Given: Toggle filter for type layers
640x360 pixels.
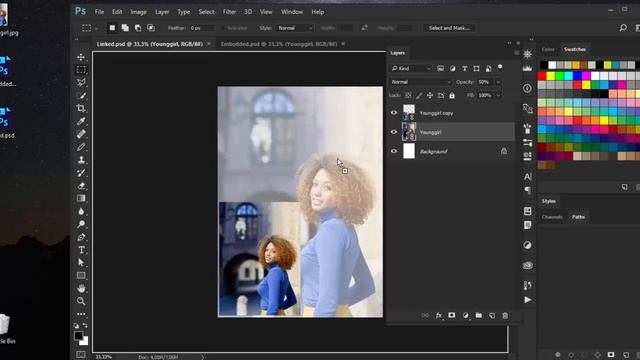Looking at the screenshot, I should point(464,69).
